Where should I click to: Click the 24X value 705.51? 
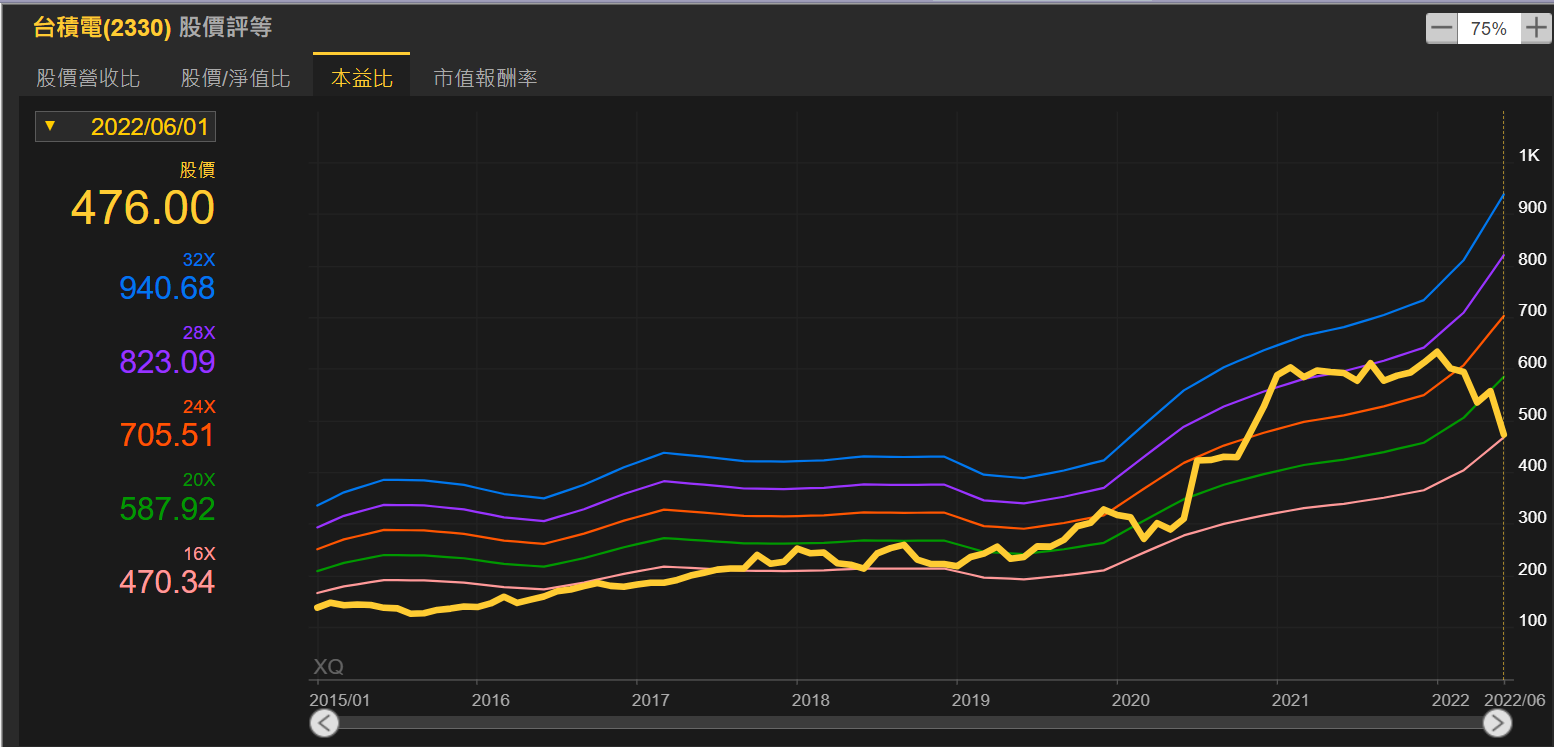[167, 435]
